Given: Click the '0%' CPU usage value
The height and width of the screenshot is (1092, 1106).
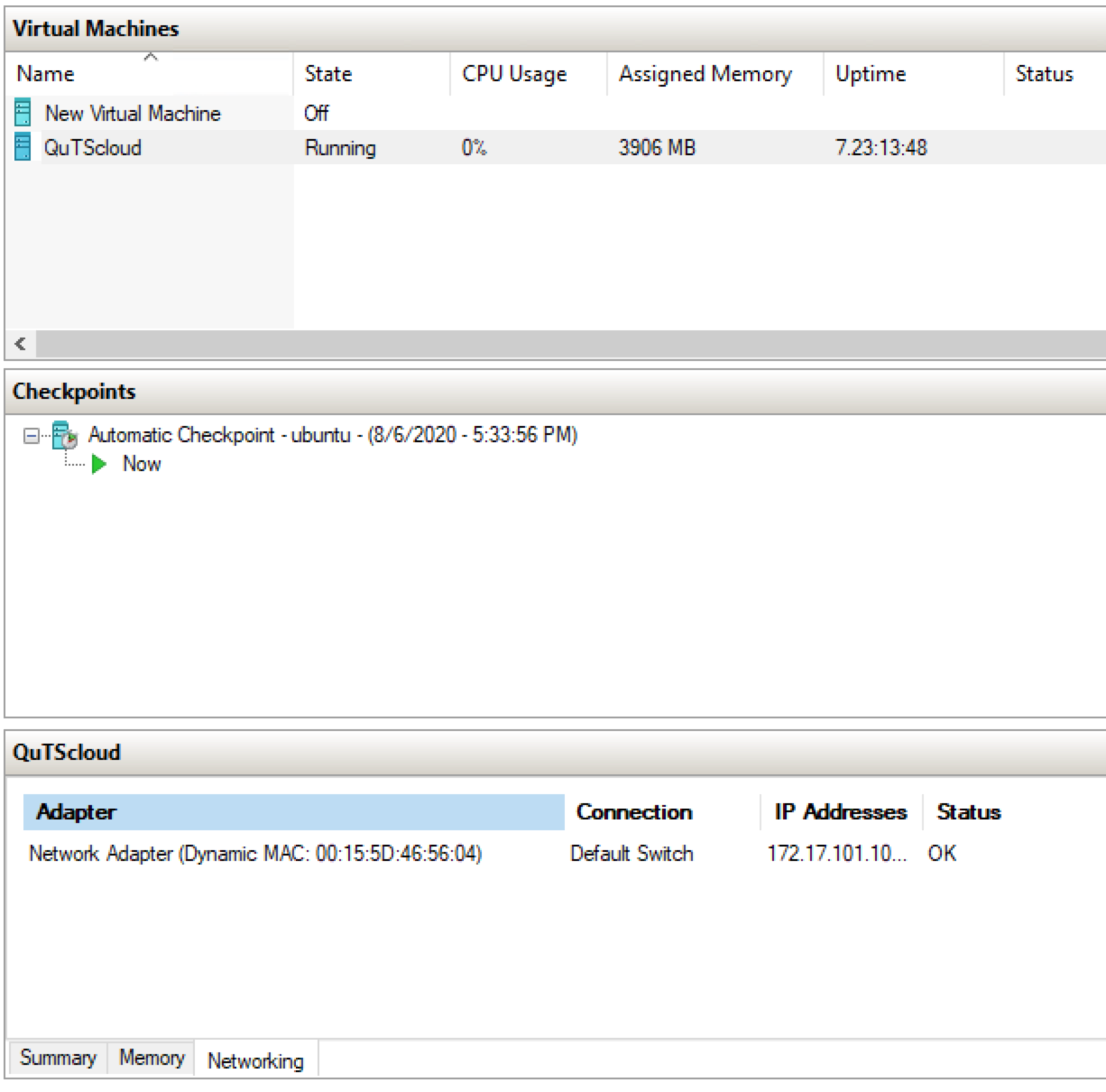Looking at the screenshot, I should (475, 148).
